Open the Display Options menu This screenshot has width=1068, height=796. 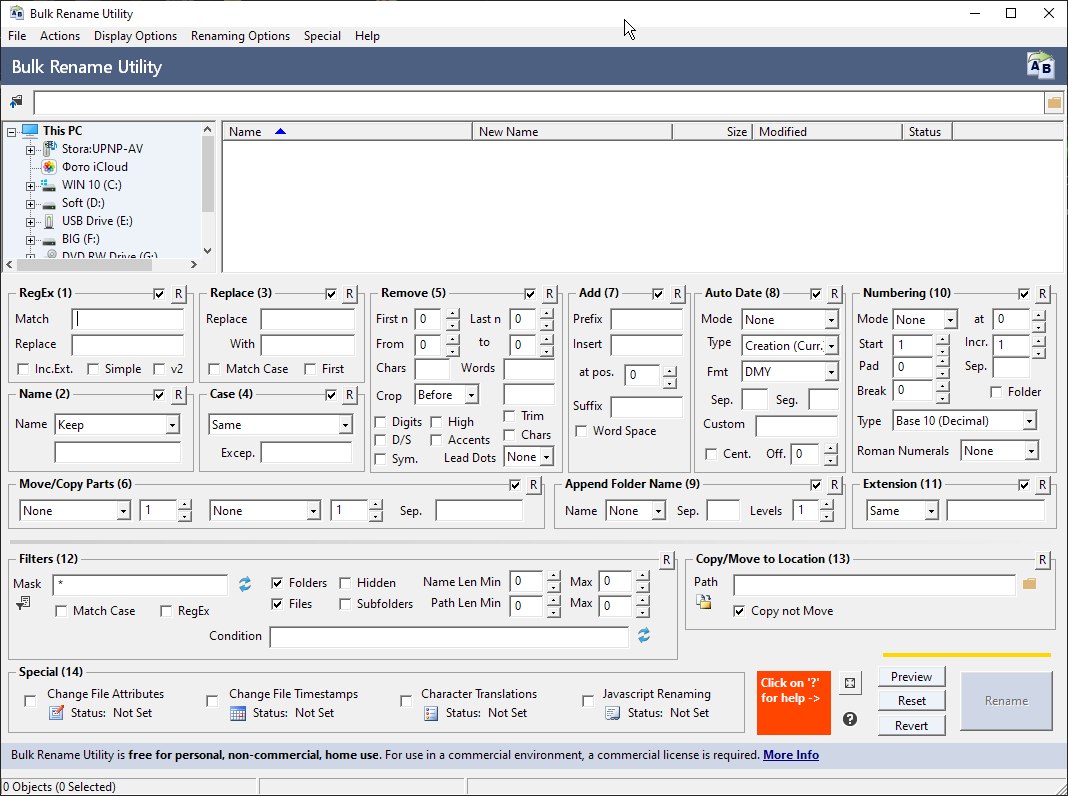136,36
